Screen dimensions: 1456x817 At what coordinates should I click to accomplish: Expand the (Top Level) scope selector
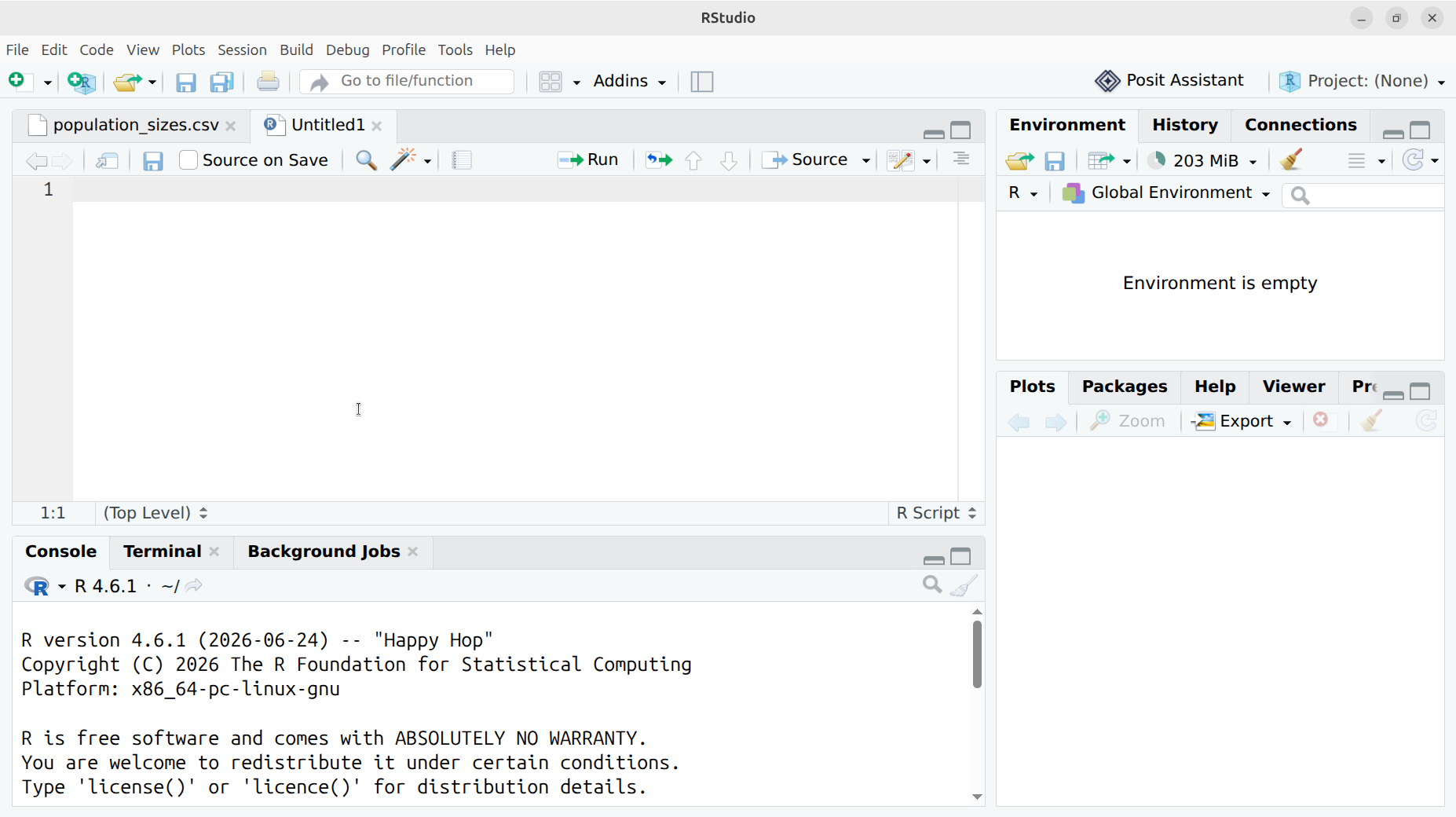tap(155, 513)
